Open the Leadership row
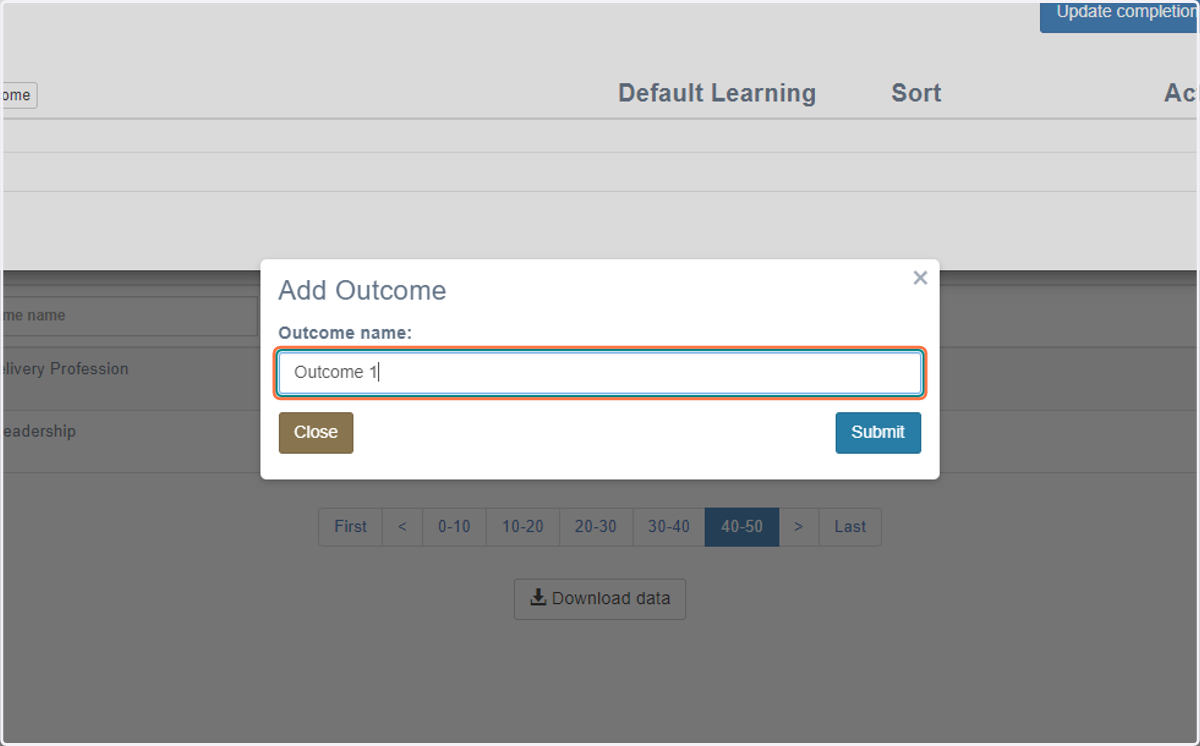 [37, 432]
